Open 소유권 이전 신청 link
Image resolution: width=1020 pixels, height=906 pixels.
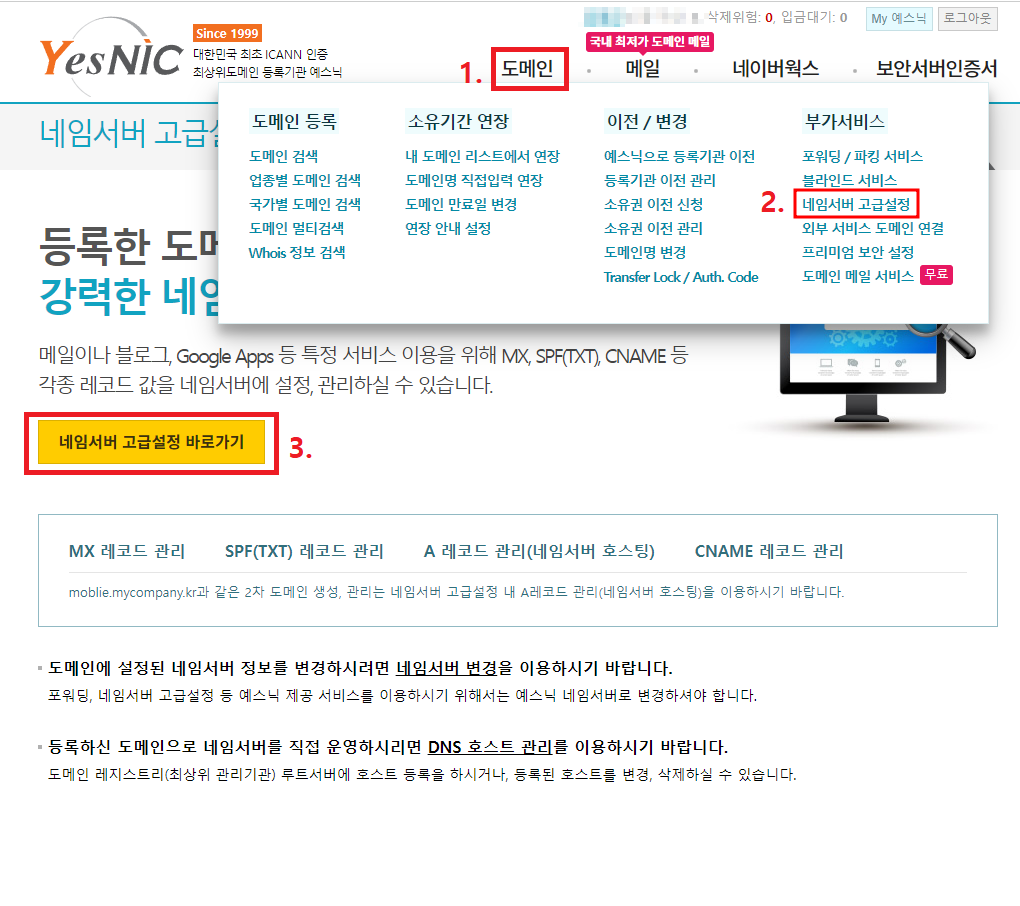coord(653,205)
